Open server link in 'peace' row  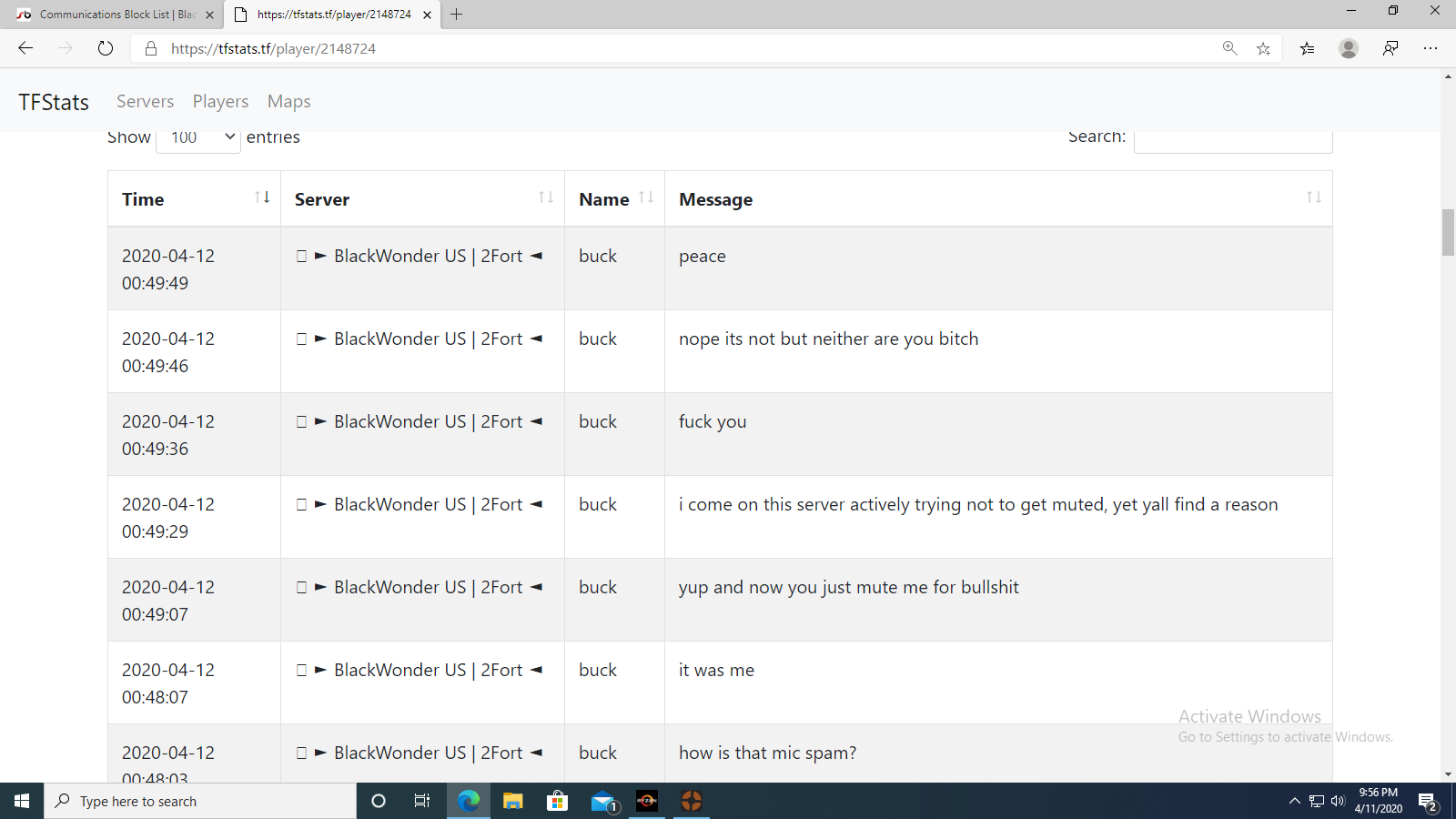click(420, 256)
